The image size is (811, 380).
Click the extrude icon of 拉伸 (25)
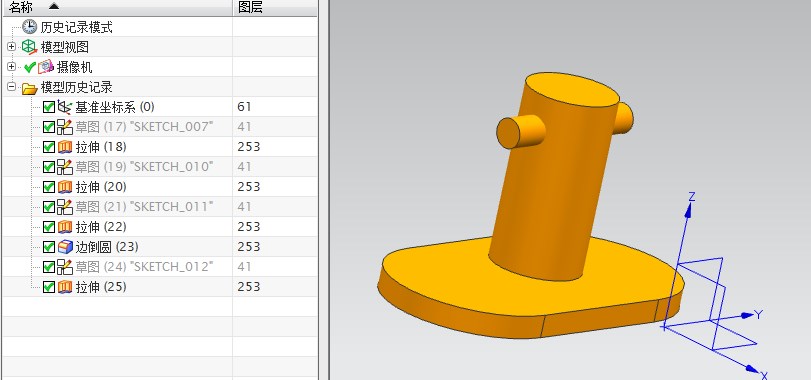[x=65, y=287]
